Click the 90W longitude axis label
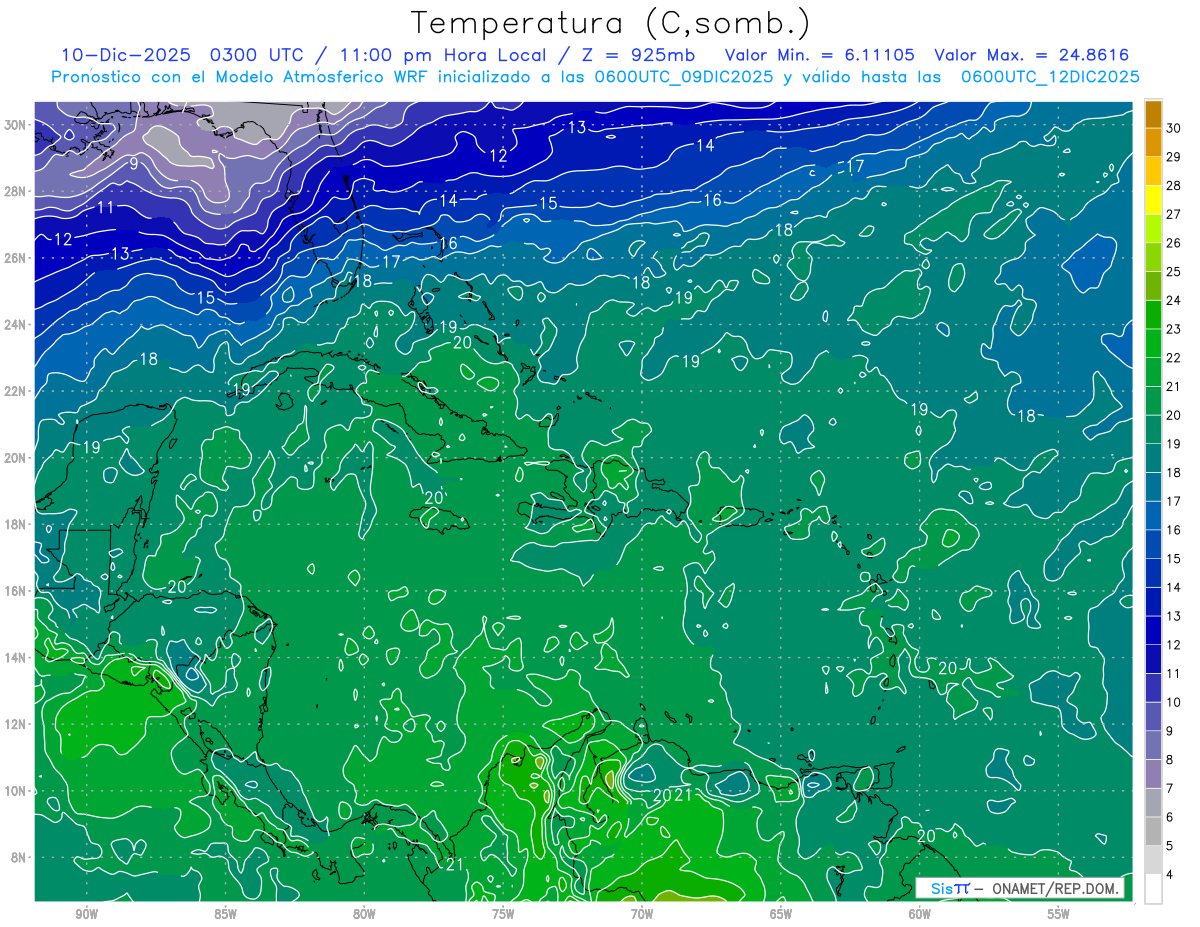Screen dimensions: 1200x927 86,914
